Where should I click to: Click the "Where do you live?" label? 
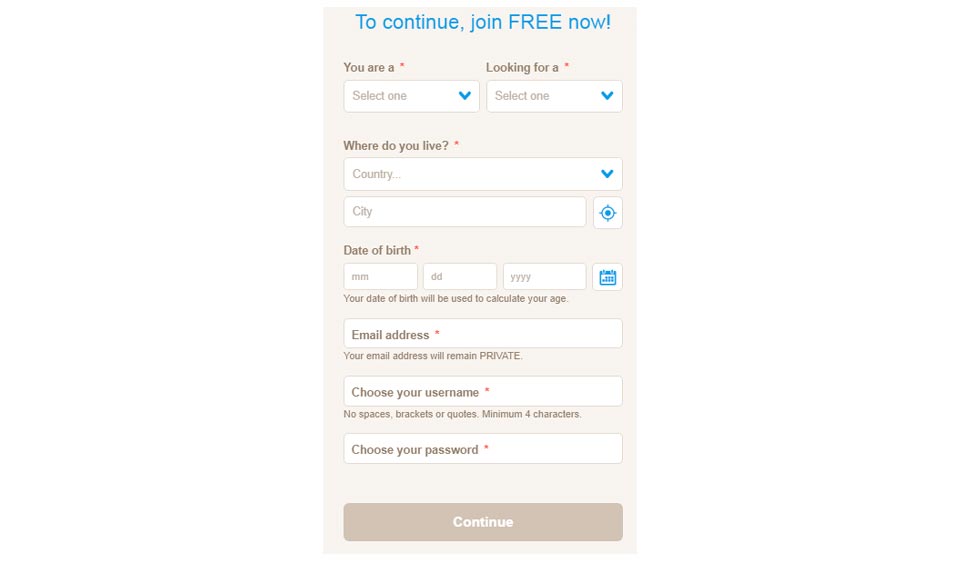(x=396, y=146)
